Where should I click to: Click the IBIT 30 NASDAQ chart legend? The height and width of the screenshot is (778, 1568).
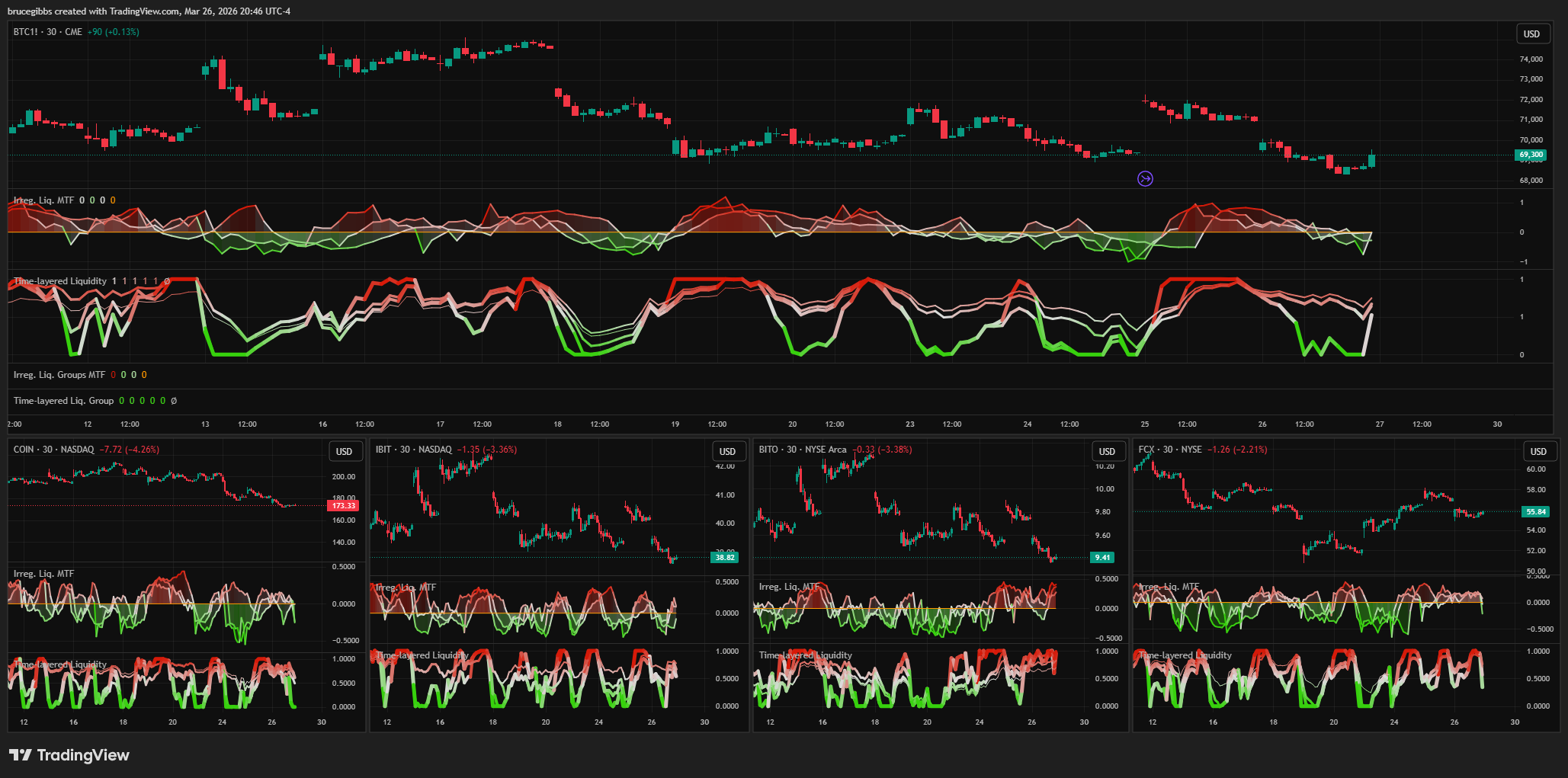(413, 450)
